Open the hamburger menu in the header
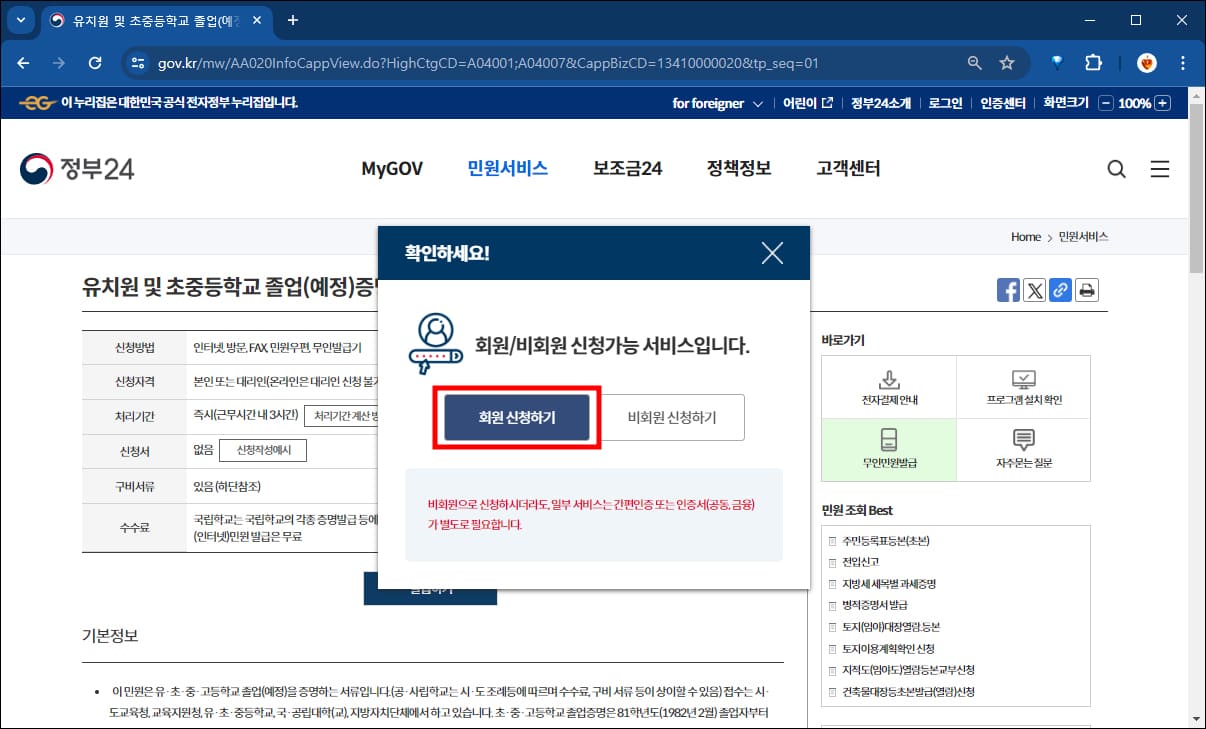The height and width of the screenshot is (729, 1206). 1159,169
